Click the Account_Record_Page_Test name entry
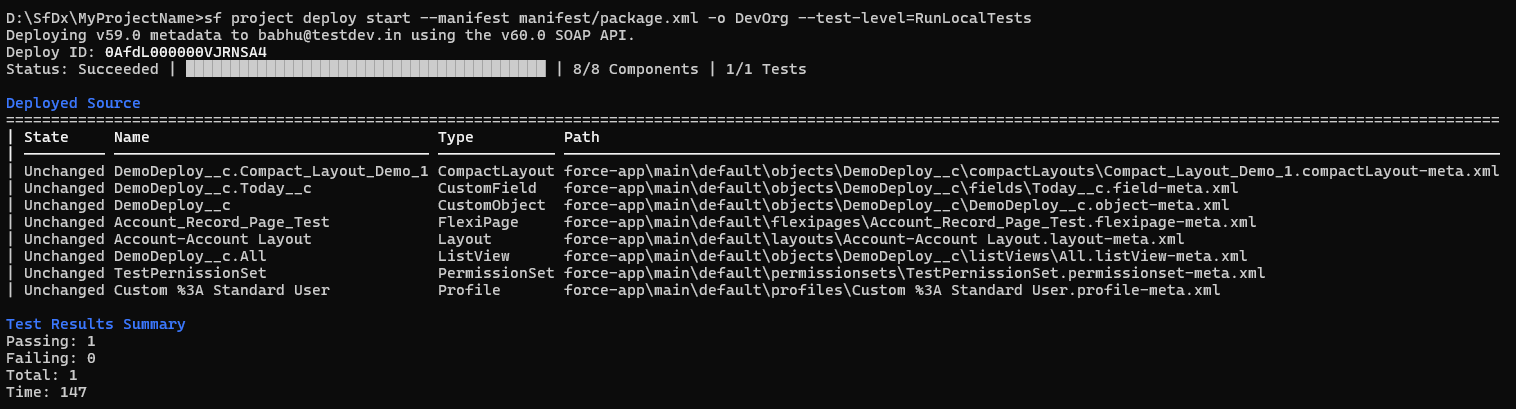This screenshot has height=409, width=1516. [222, 222]
